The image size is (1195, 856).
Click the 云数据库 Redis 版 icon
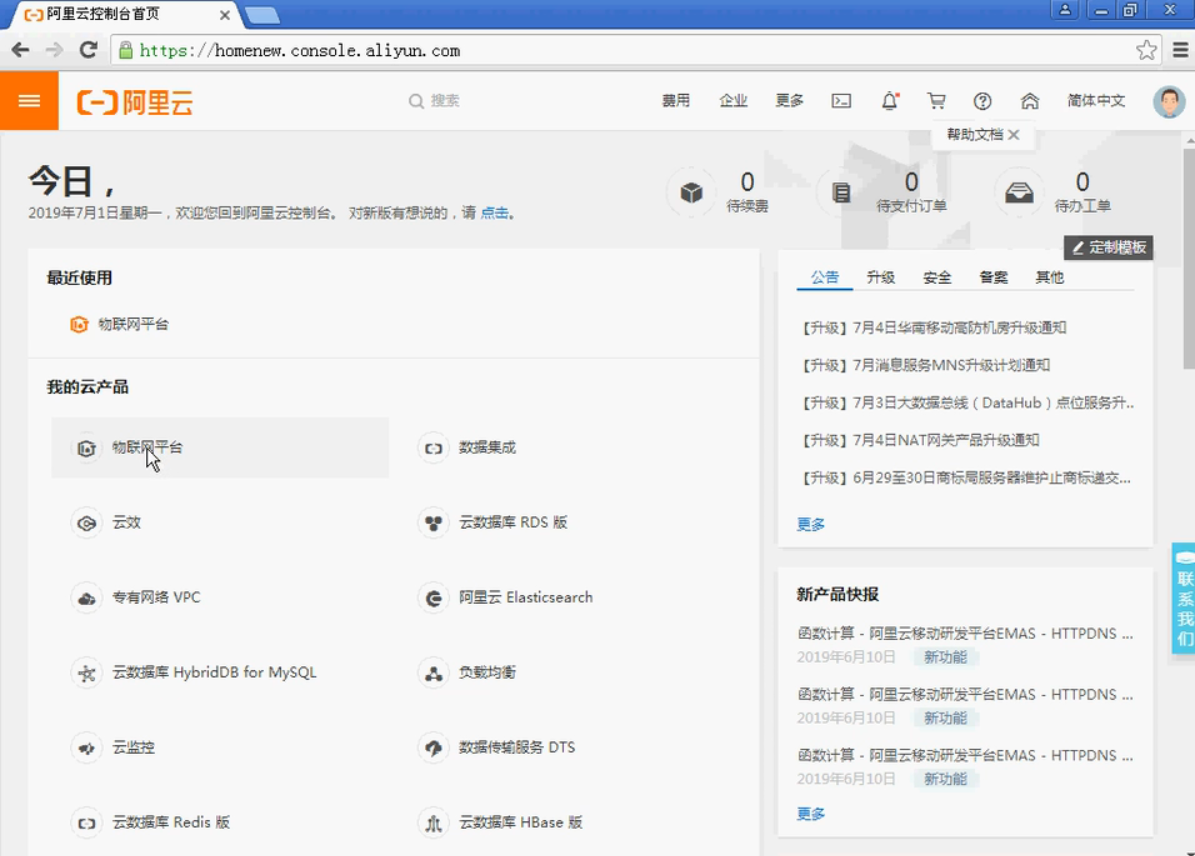(x=87, y=823)
